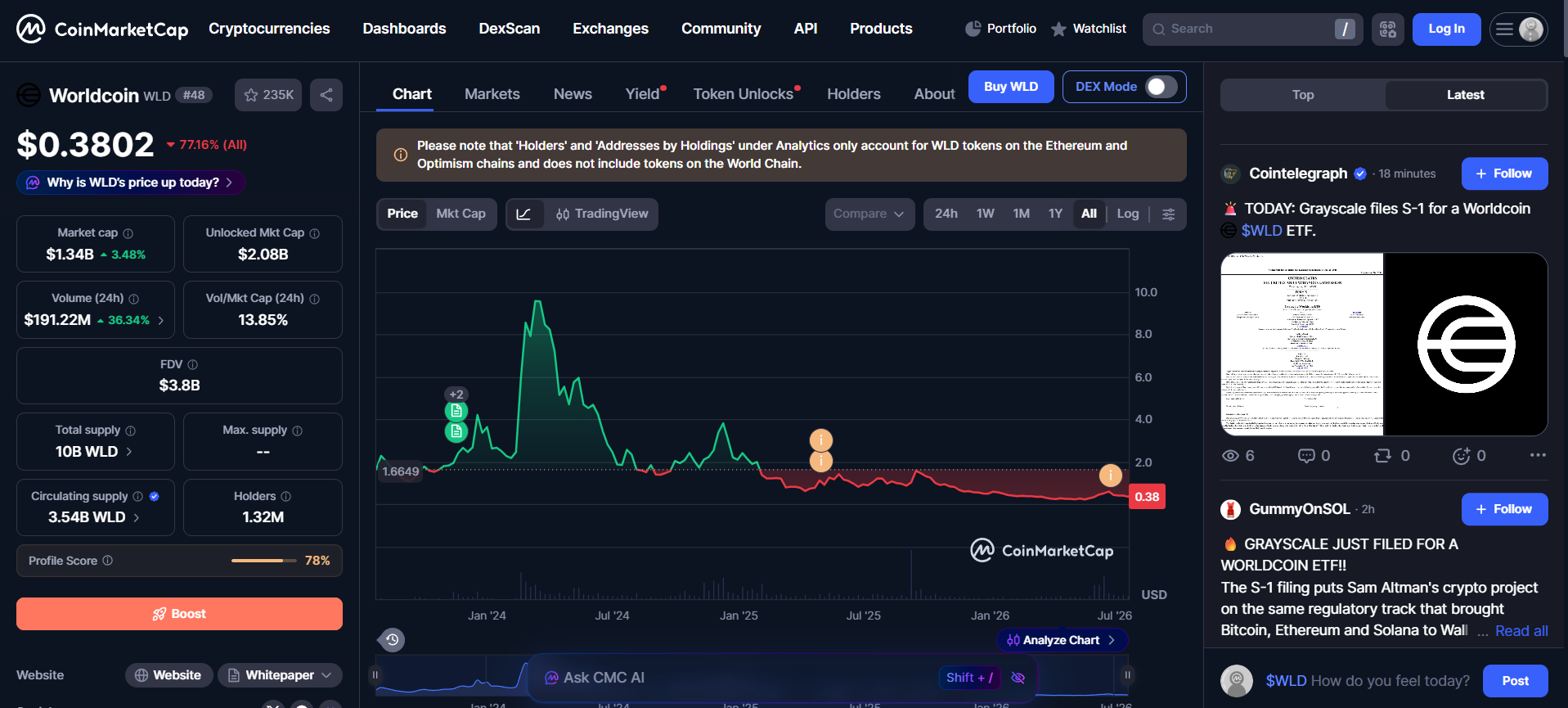Open Why is WLD's price up today
The height and width of the screenshot is (708, 1568).
(131, 183)
